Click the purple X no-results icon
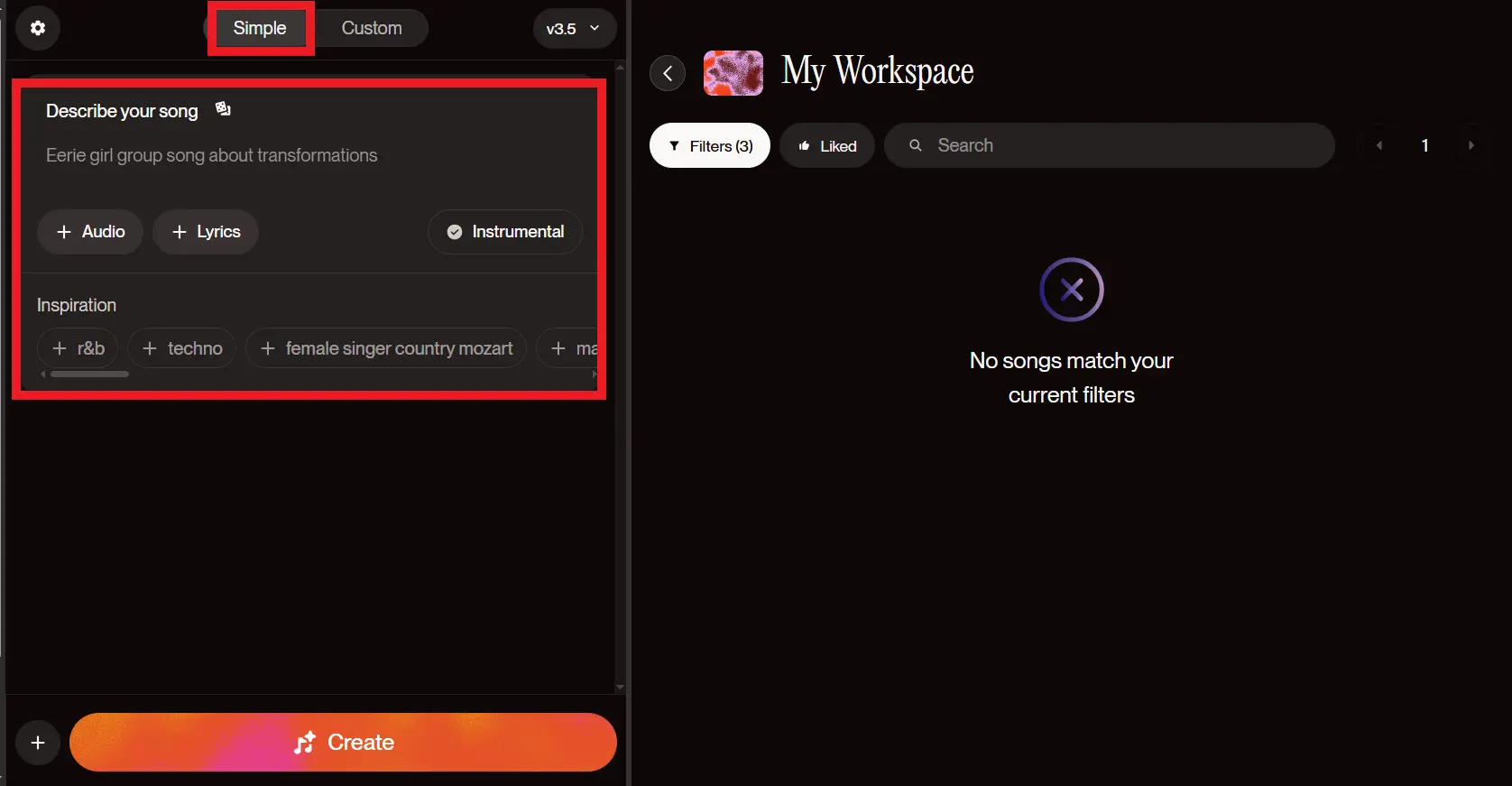This screenshot has width=1512, height=786. [1071, 290]
